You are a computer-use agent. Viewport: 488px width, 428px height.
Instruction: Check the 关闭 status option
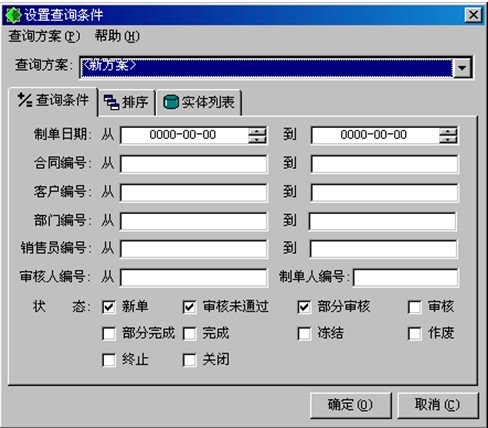189,360
